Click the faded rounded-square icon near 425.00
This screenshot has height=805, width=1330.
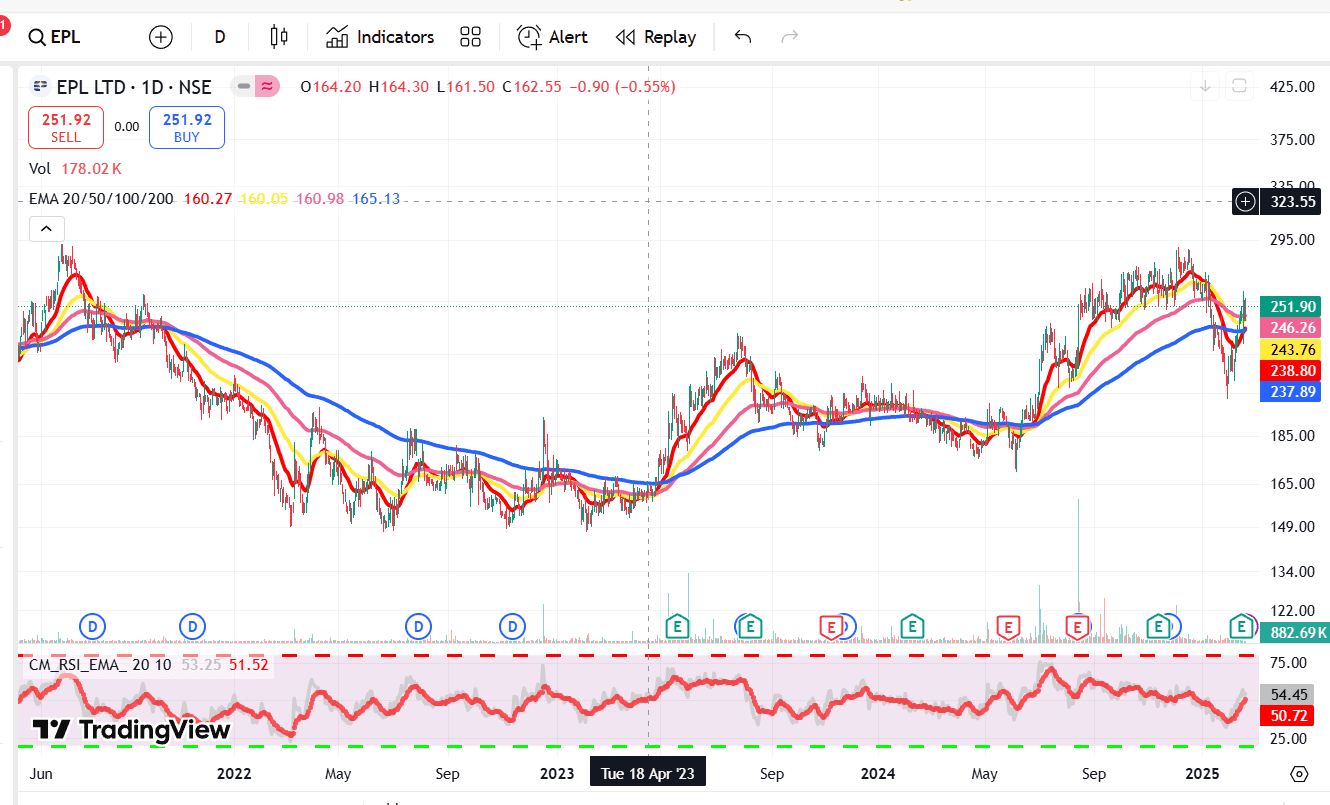click(1239, 86)
